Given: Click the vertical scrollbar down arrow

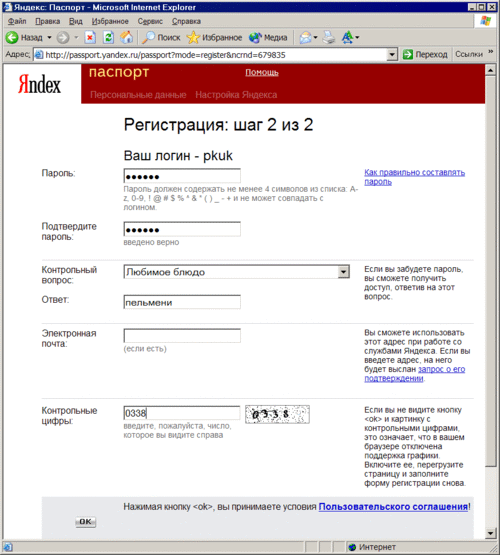Looking at the screenshot, I should click(x=490, y=533).
